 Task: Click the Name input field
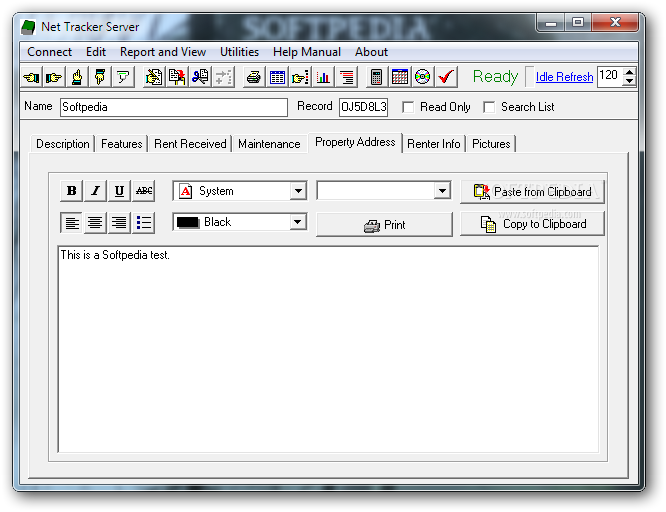(x=174, y=107)
